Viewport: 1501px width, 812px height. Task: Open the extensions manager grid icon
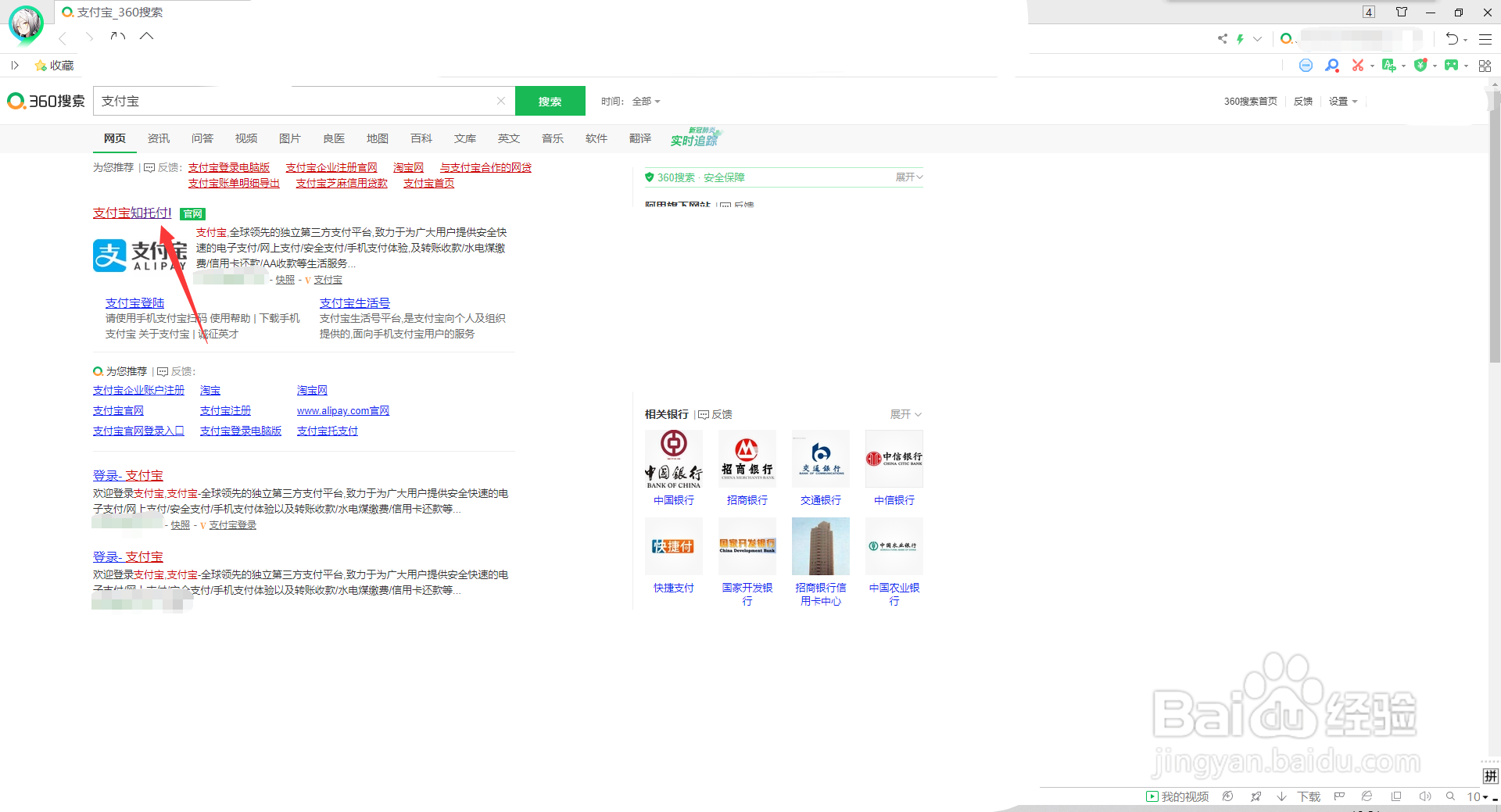click(1485, 66)
